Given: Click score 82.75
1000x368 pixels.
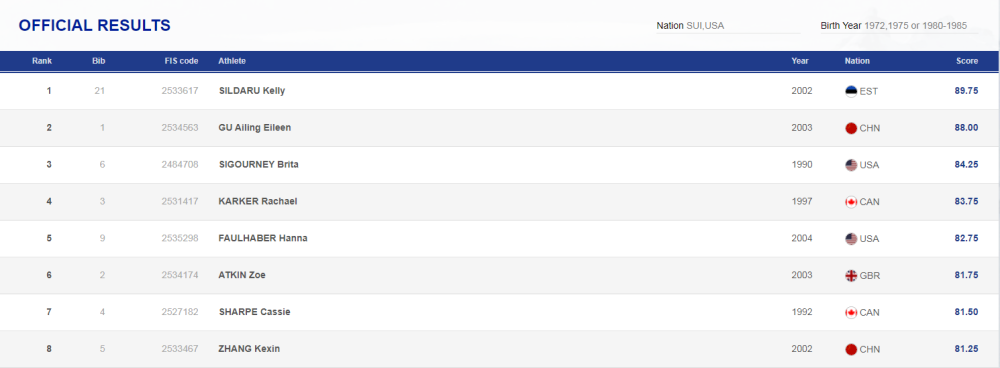Looking at the screenshot, I should (x=966, y=239).
